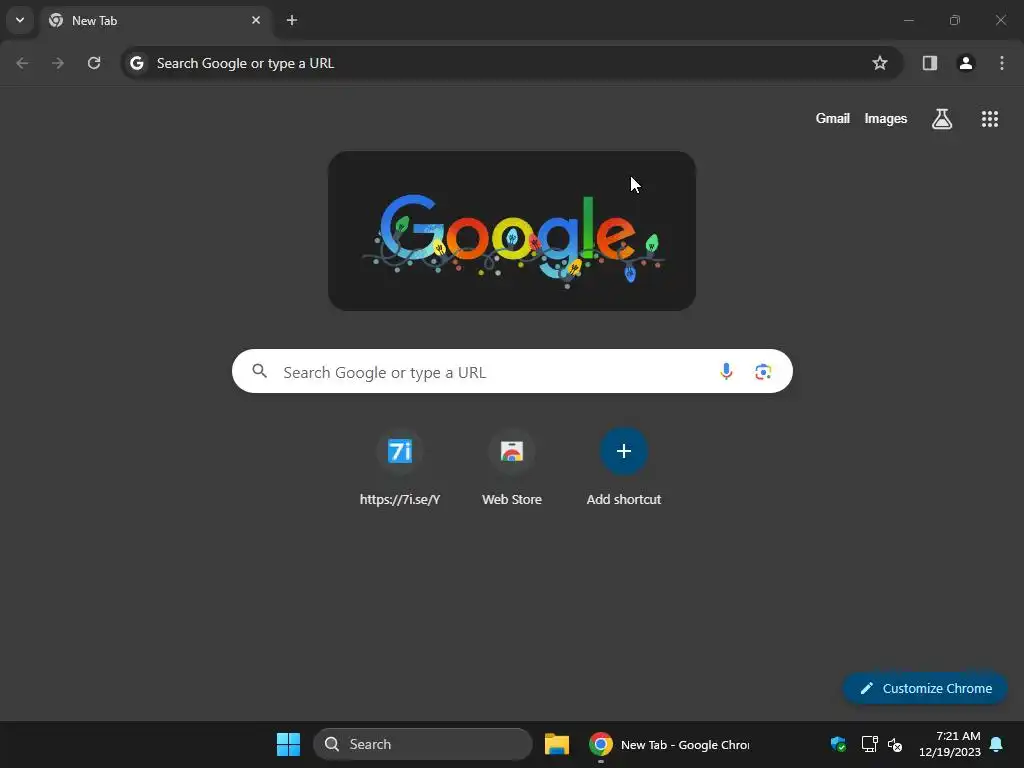
Task: Click the taskbar Search box
Action: click(x=423, y=744)
